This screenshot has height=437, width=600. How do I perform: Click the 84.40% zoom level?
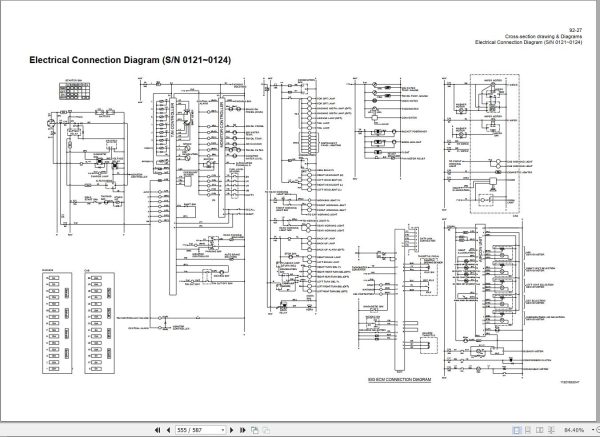point(574,430)
